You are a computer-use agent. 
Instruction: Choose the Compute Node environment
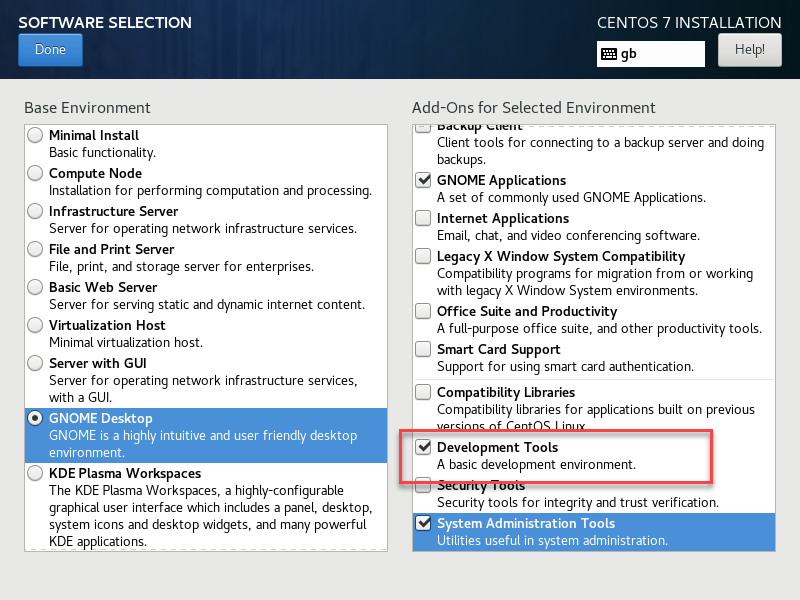[36, 173]
